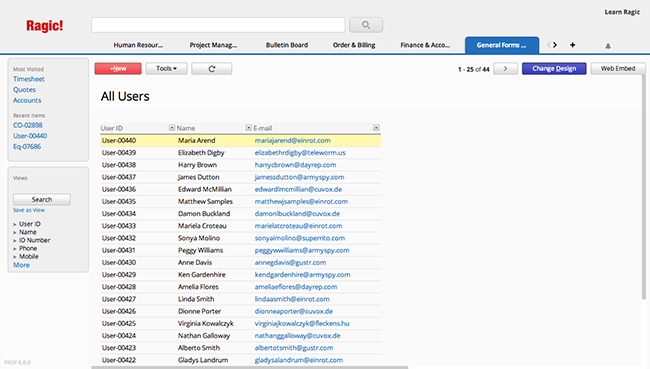Click the left arrow to scroll tabs

(x=548, y=45)
